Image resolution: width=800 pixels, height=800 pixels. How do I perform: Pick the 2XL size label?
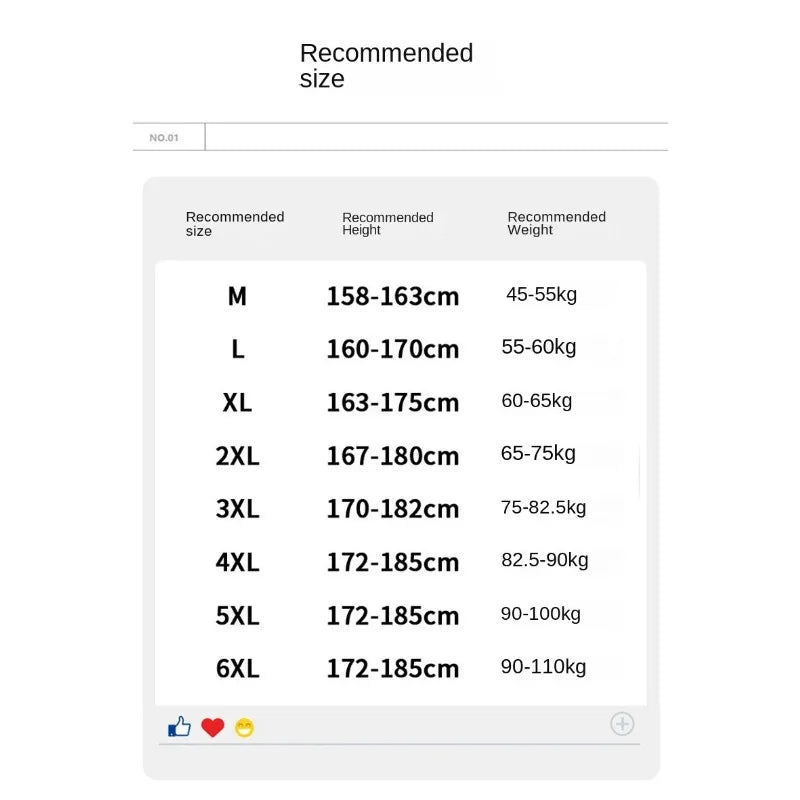[237, 456]
